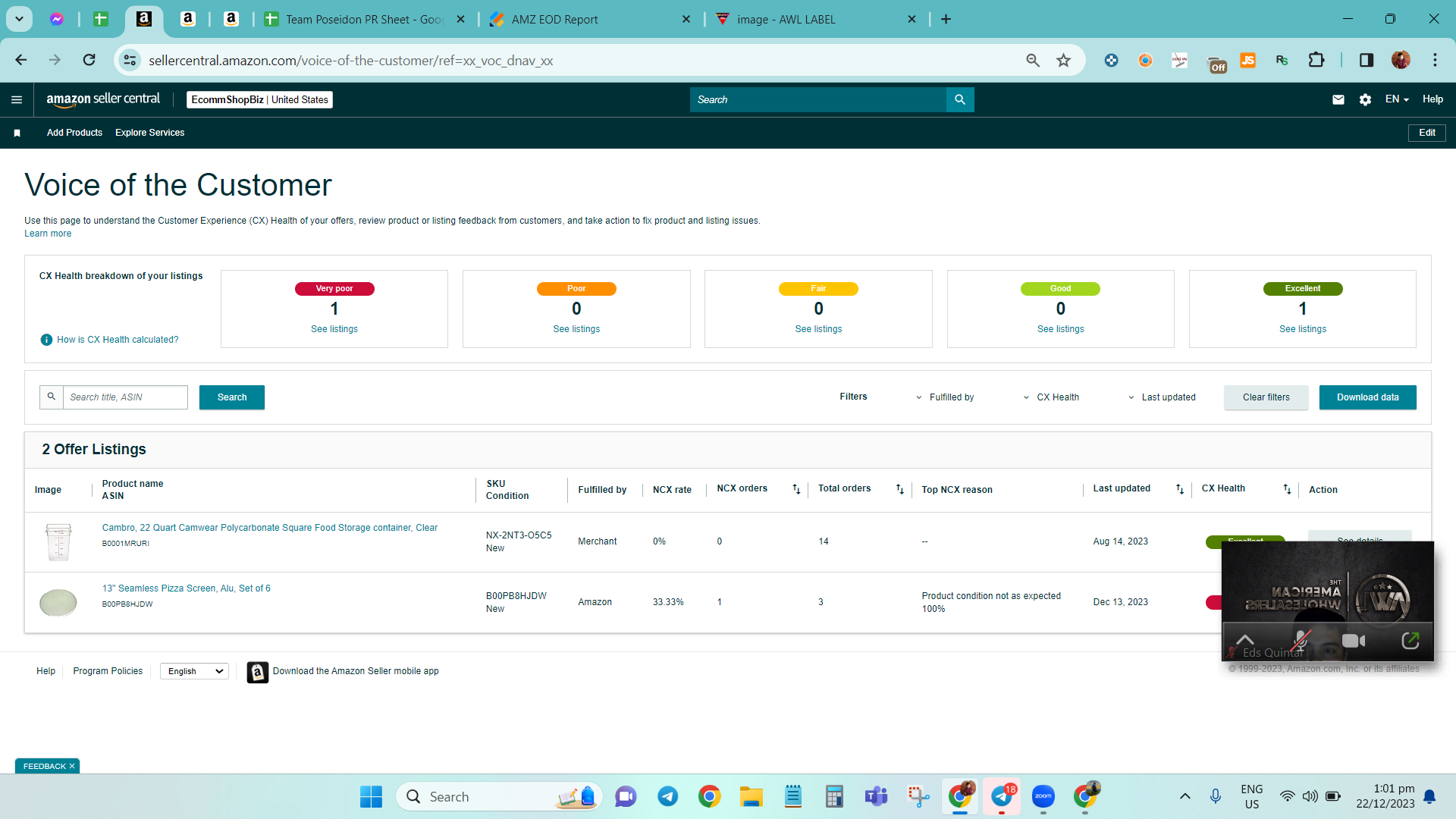Open the Zoom app in the taskbar
Image resolution: width=1456 pixels, height=819 pixels.
(x=1043, y=796)
